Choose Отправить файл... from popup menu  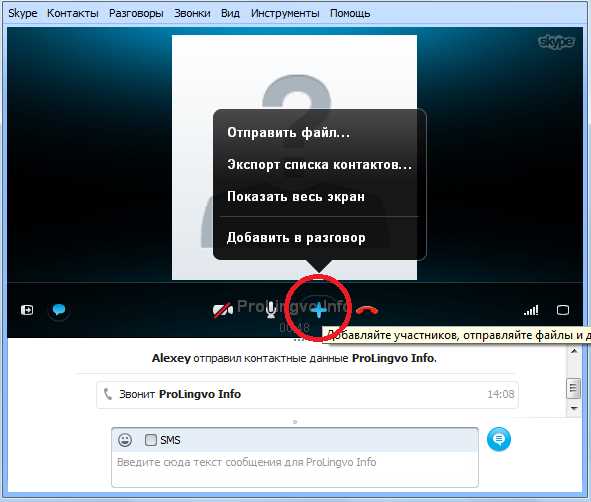(x=288, y=133)
